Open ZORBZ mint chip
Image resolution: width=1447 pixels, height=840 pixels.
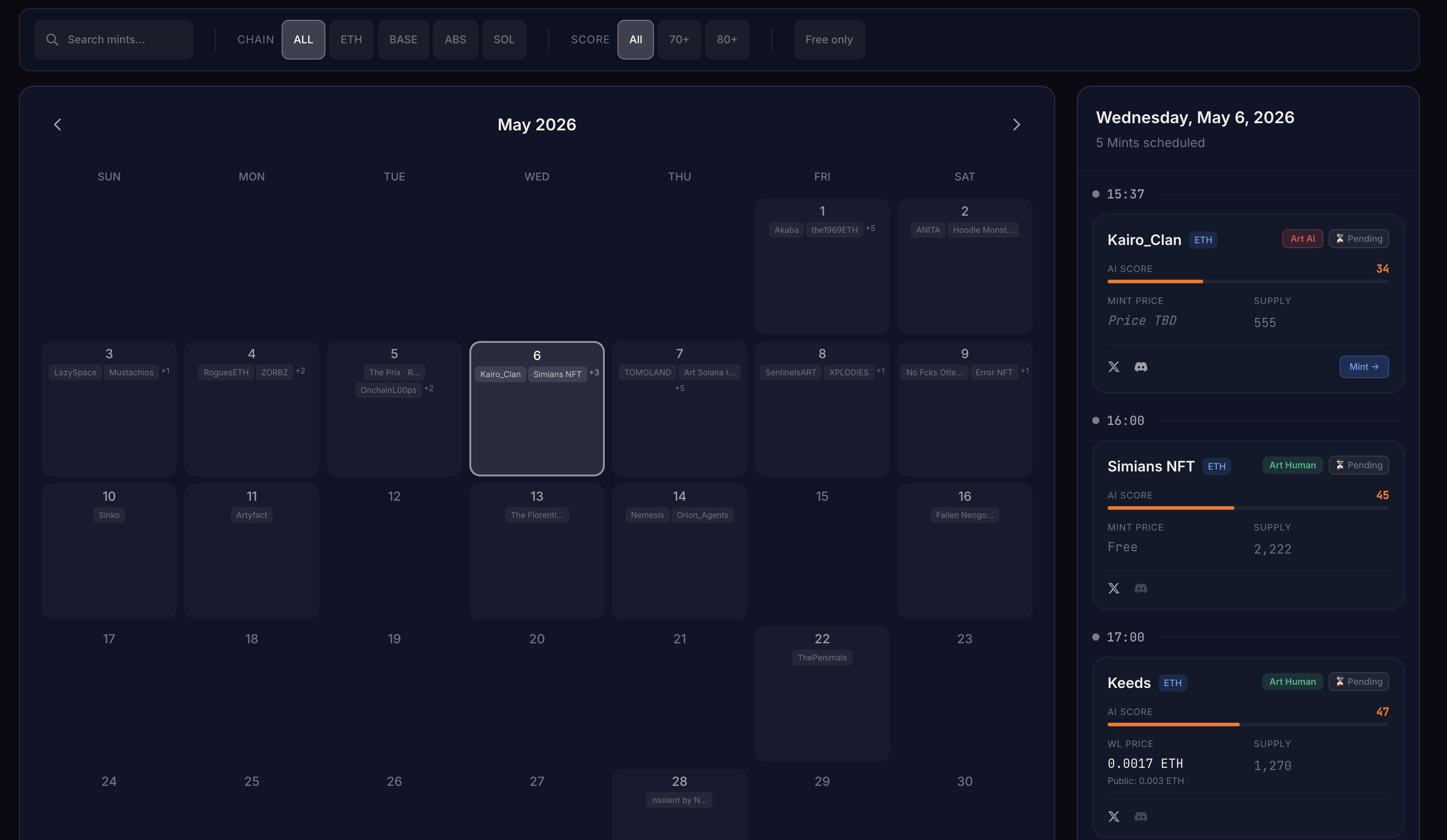click(x=274, y=373)
